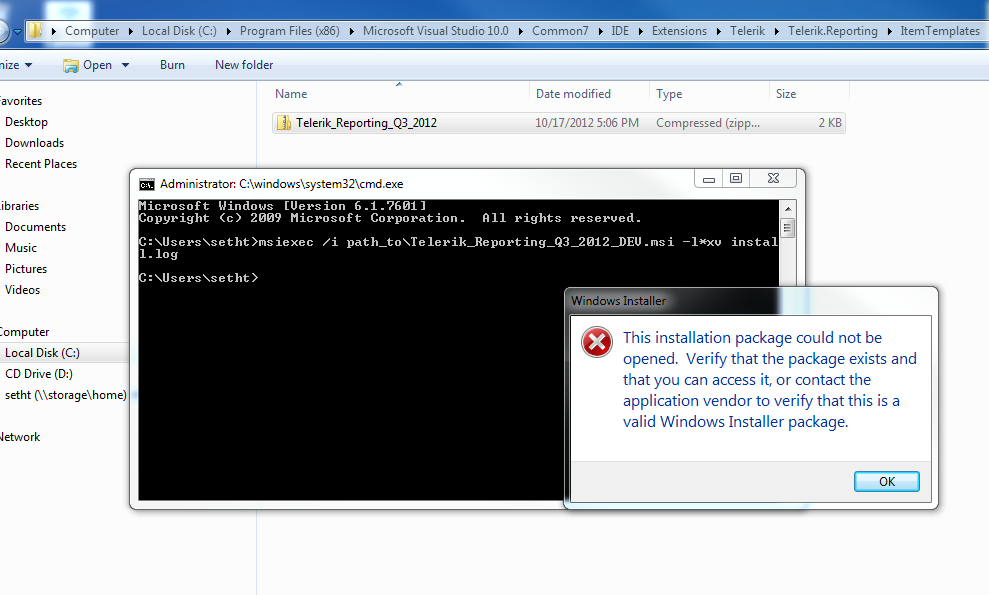
Task: Select Libraries group in navigation pane
Action: click(x=19, y=206)
